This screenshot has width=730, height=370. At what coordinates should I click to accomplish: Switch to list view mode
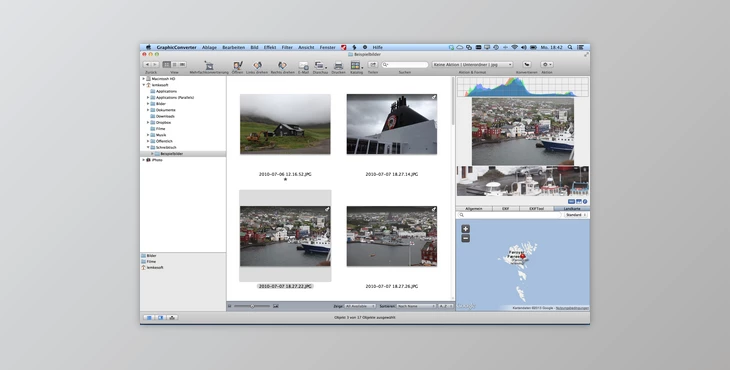[175, 65]
